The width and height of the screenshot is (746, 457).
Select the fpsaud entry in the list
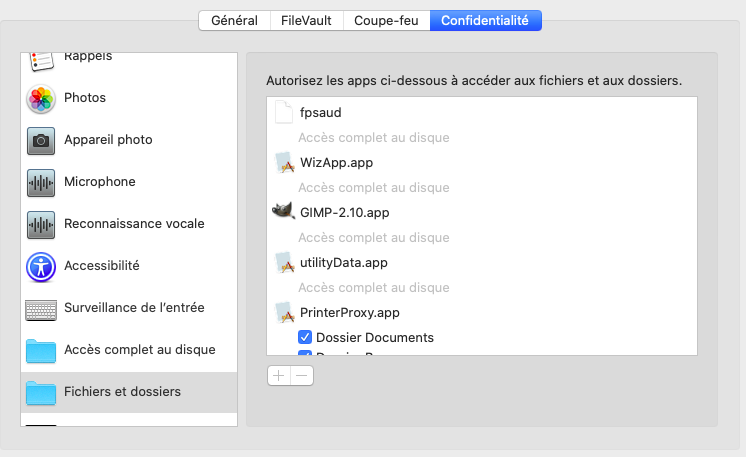click(x=320, y=112)
